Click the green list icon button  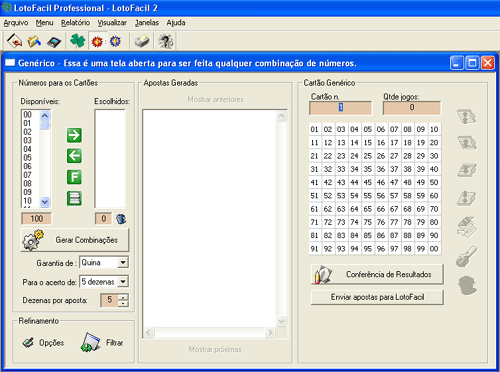[x=74, y=198]
